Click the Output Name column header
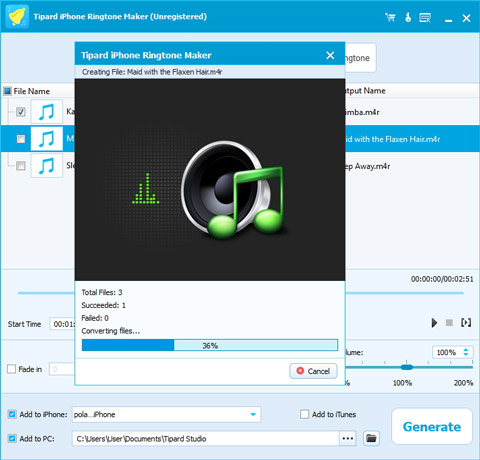 click(365, 91)
